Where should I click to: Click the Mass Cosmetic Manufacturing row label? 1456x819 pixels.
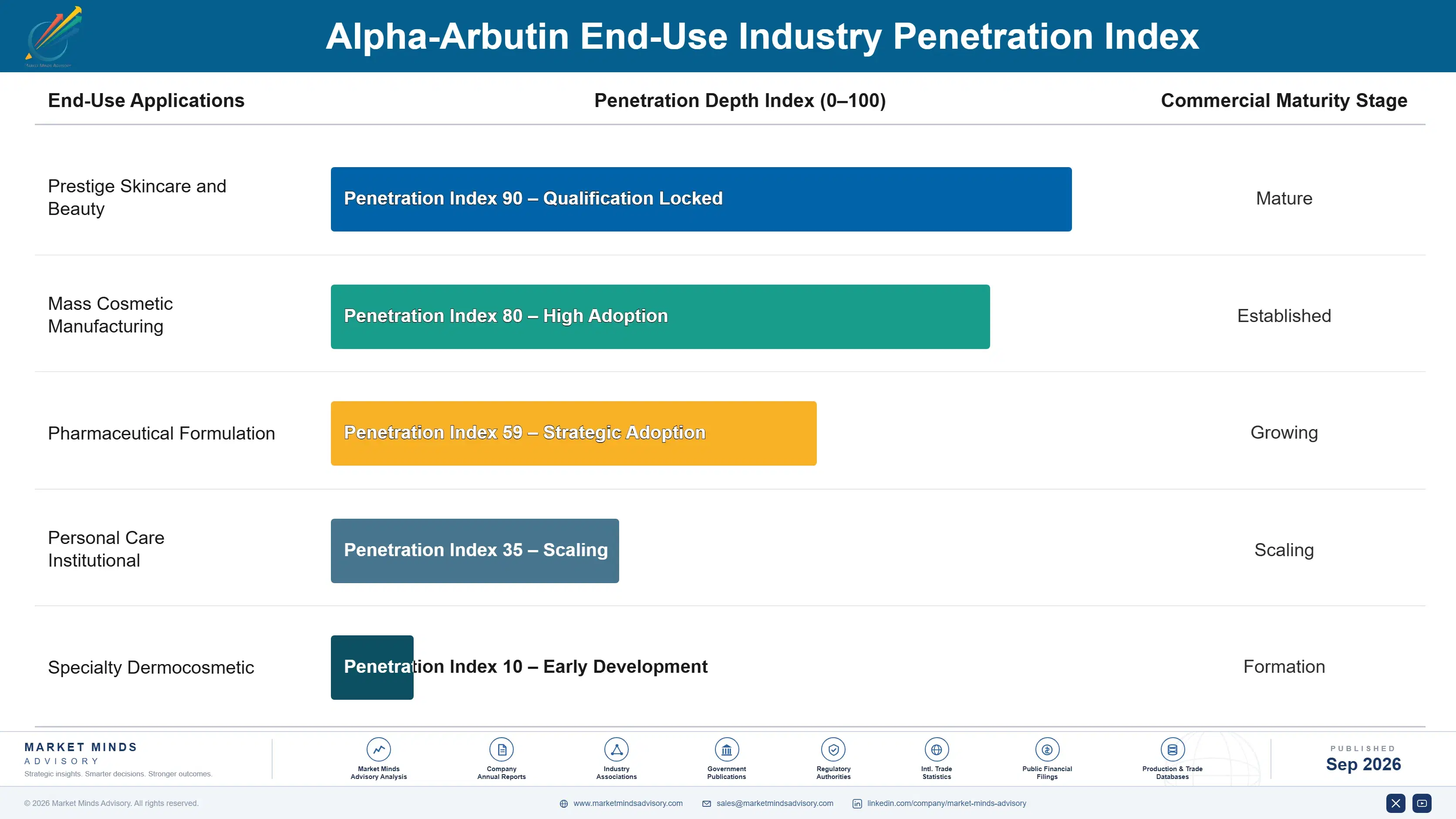click(x=110, y=315)
